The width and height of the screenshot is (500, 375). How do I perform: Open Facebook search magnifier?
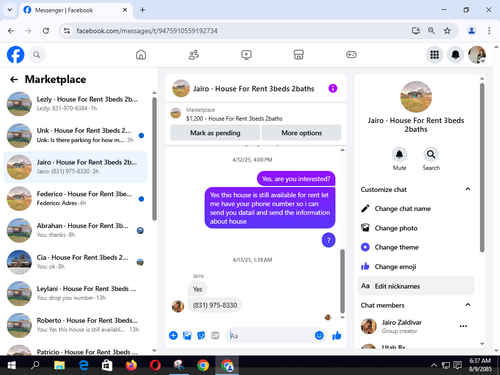point(37,55)
